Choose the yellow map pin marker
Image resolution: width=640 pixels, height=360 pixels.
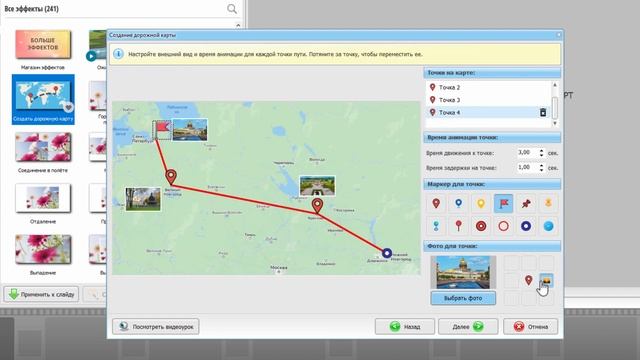tap(481, 203)
